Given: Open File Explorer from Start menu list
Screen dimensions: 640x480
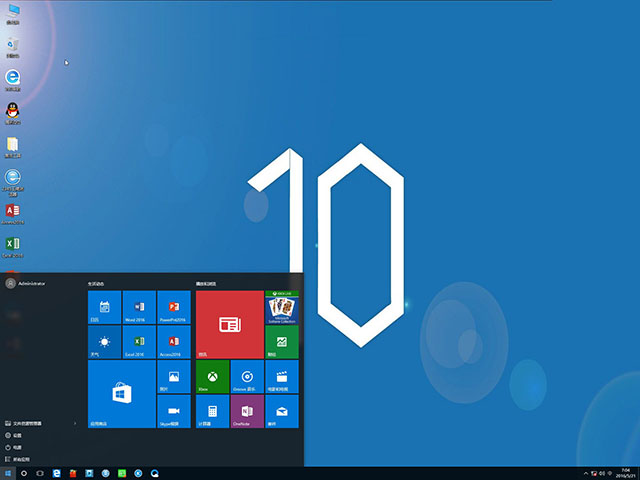Looking at the screenshot, I should (23, 423).
